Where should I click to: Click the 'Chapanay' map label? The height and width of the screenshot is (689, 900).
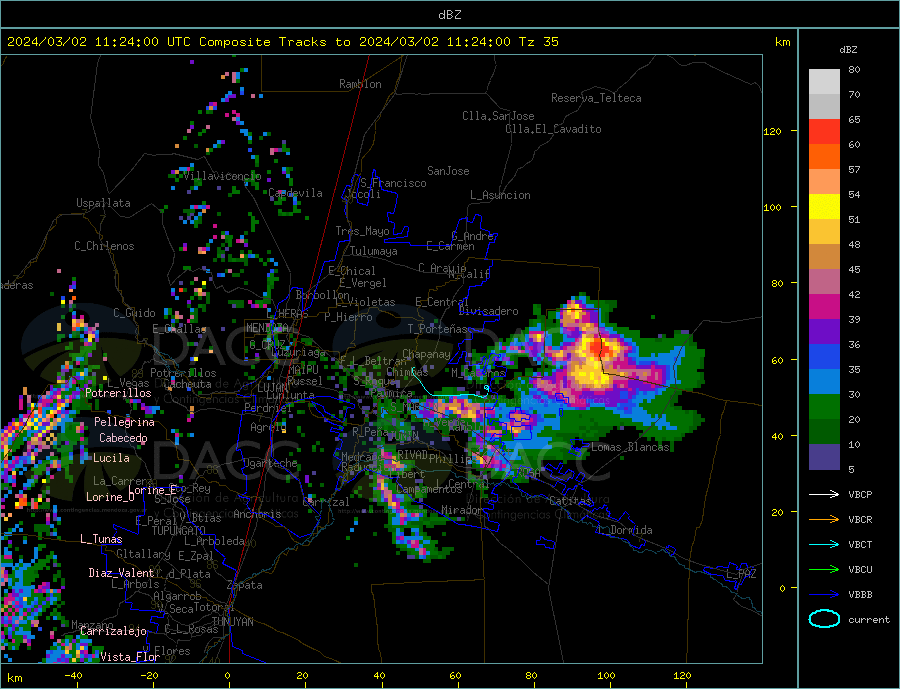click(426, 354)
